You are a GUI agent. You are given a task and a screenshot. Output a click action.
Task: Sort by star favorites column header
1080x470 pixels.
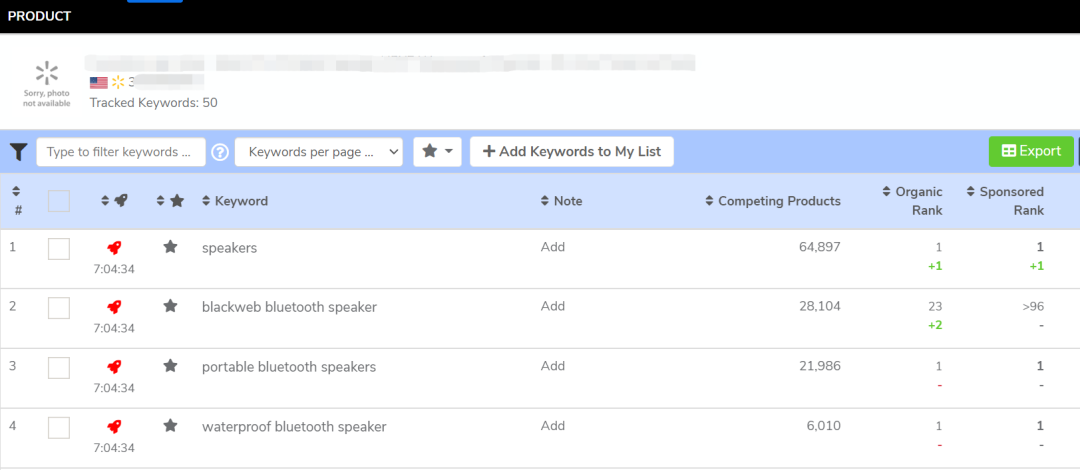coord(171,201)
